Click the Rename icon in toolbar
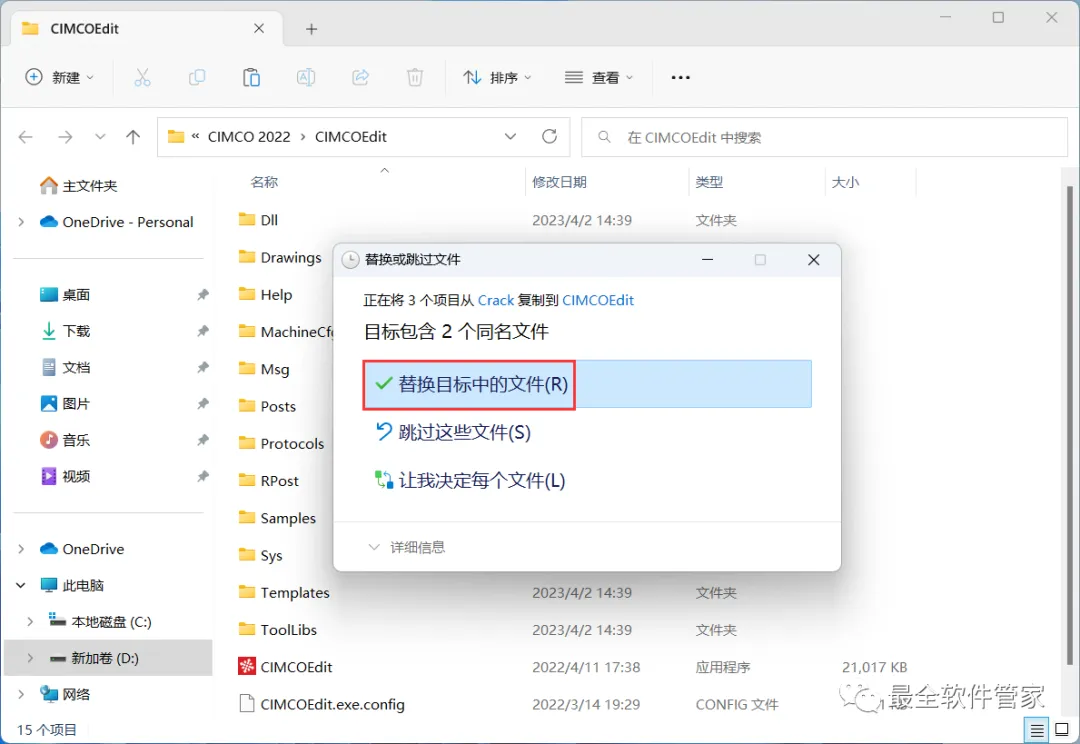1080x744 pixels. [306, 77]
